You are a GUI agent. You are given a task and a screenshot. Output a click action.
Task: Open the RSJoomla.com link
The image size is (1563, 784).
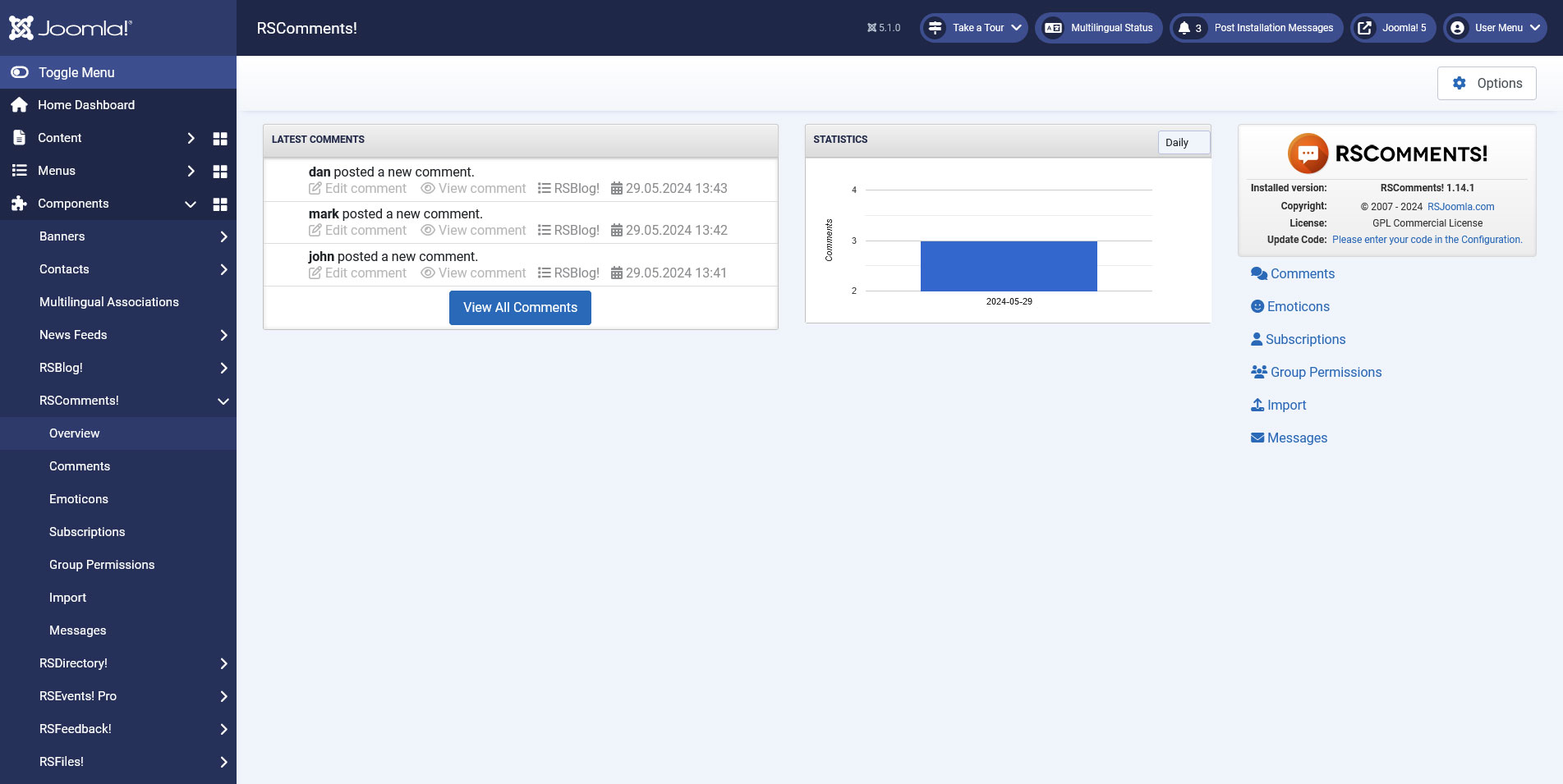coord(1460,207)
